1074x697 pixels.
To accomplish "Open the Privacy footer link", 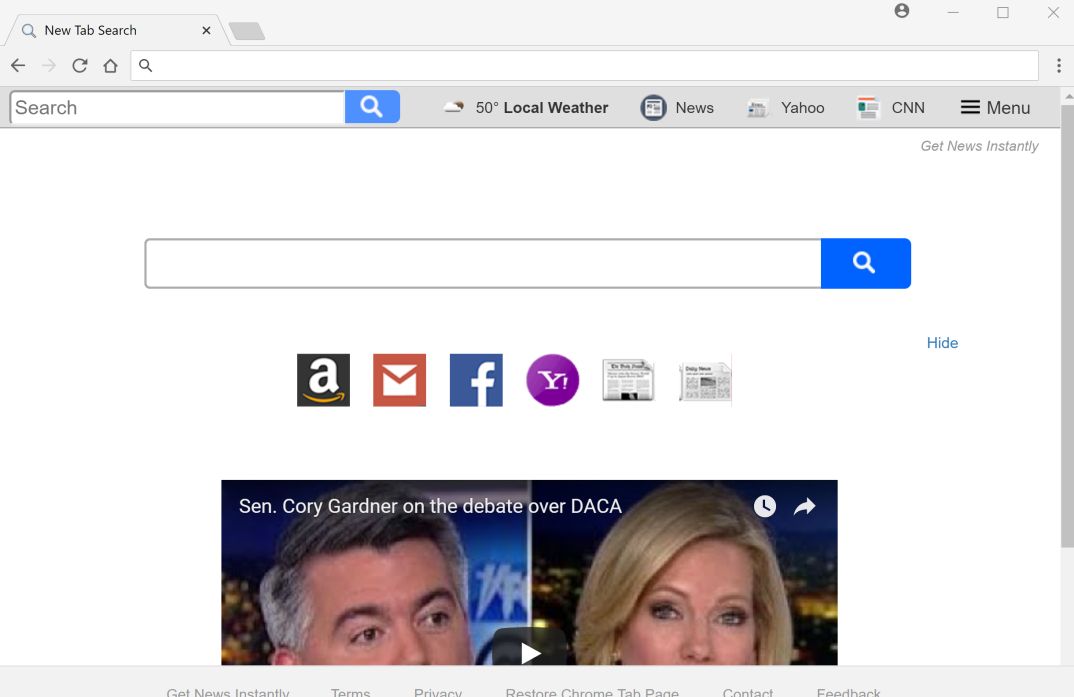I will click(x=437, y=691).
